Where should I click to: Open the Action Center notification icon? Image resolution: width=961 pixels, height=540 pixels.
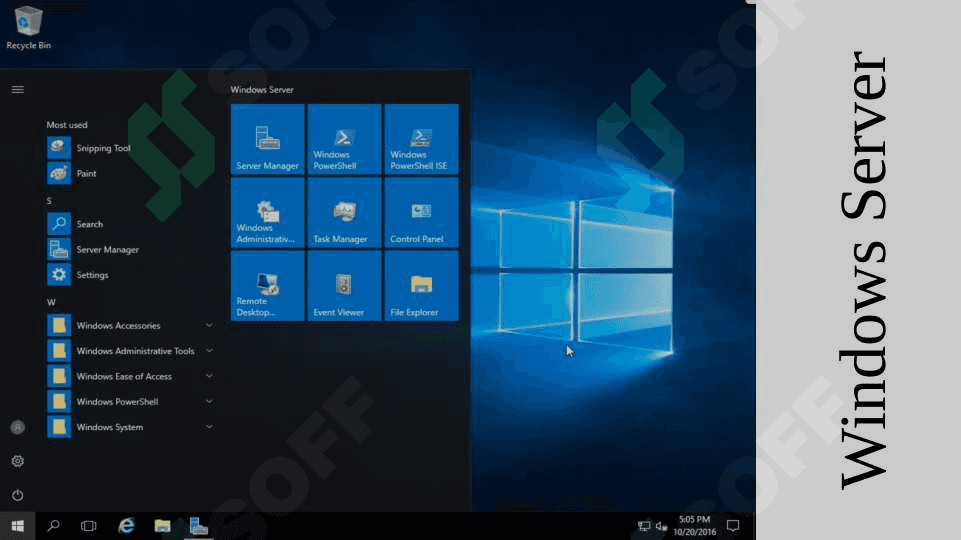point(733,526)
